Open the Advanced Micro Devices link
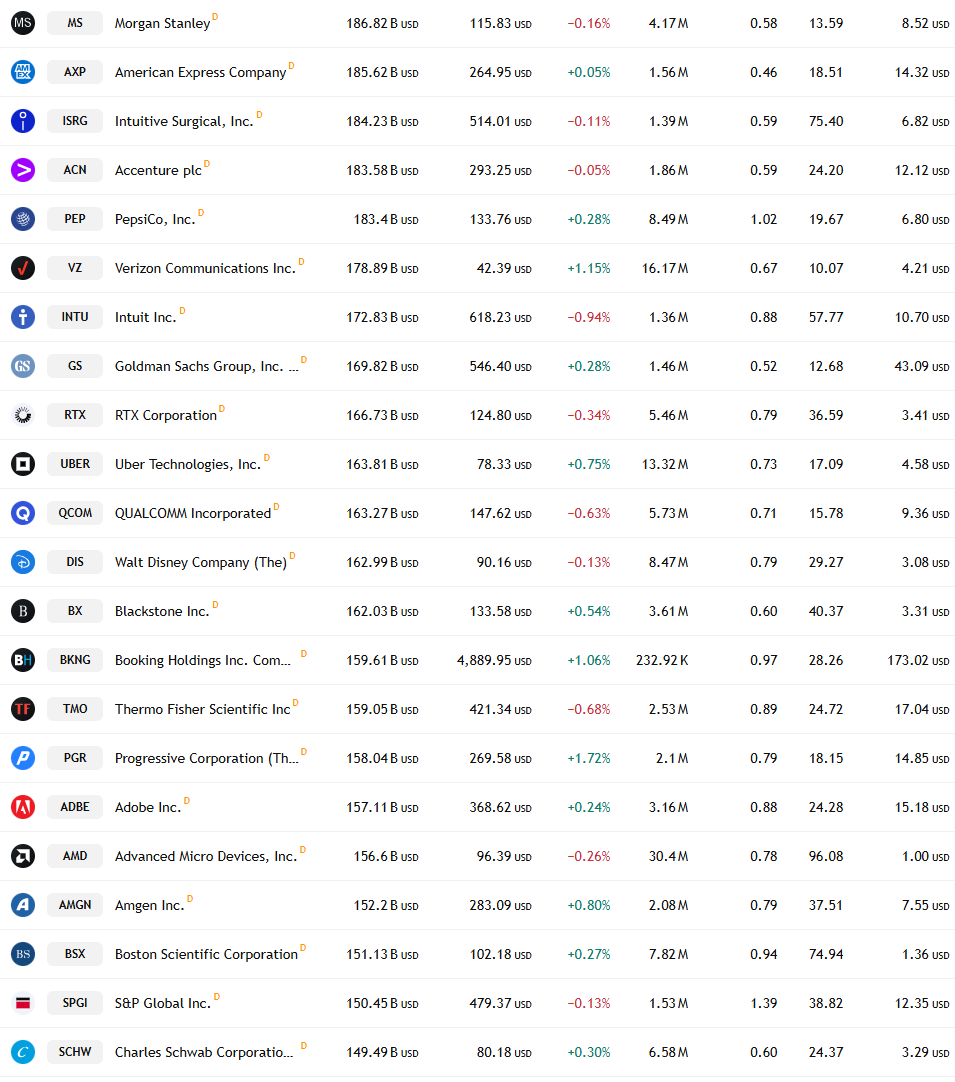The image size is (955, 1082). (206, 856)
